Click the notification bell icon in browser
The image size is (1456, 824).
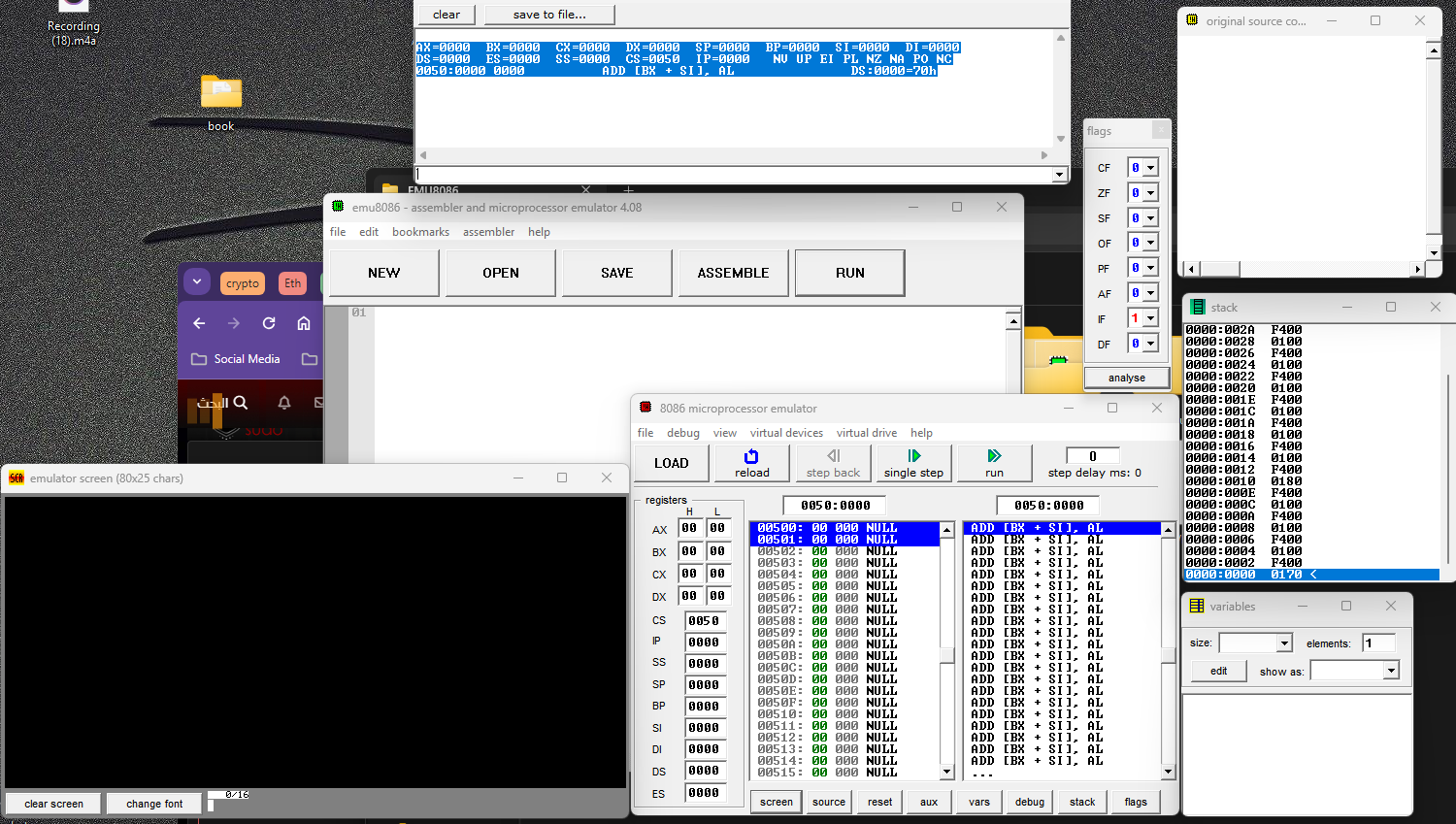284,402
